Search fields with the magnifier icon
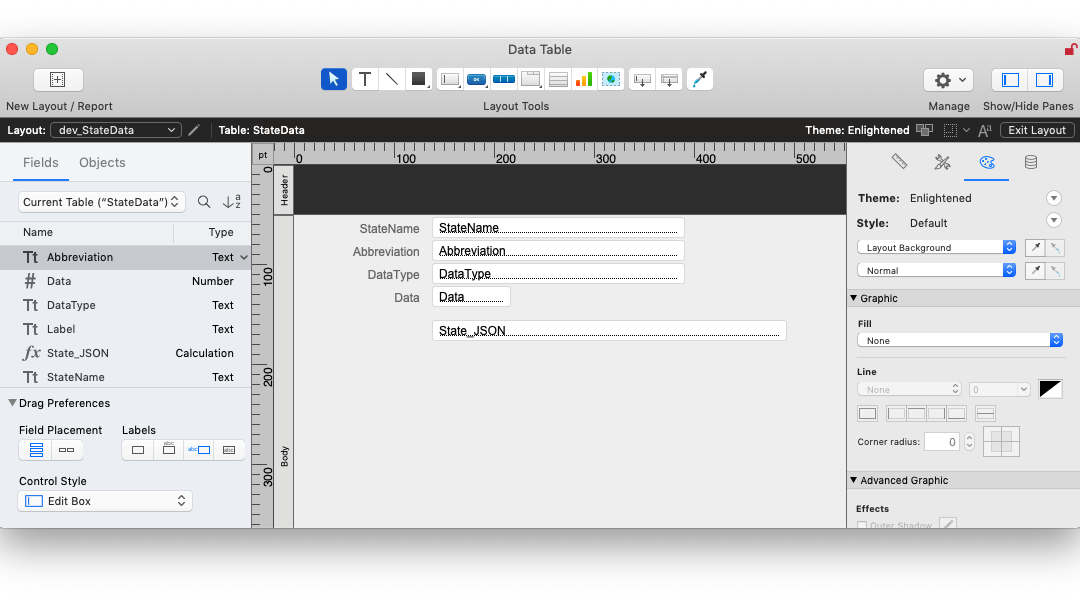 click(204, 202)
